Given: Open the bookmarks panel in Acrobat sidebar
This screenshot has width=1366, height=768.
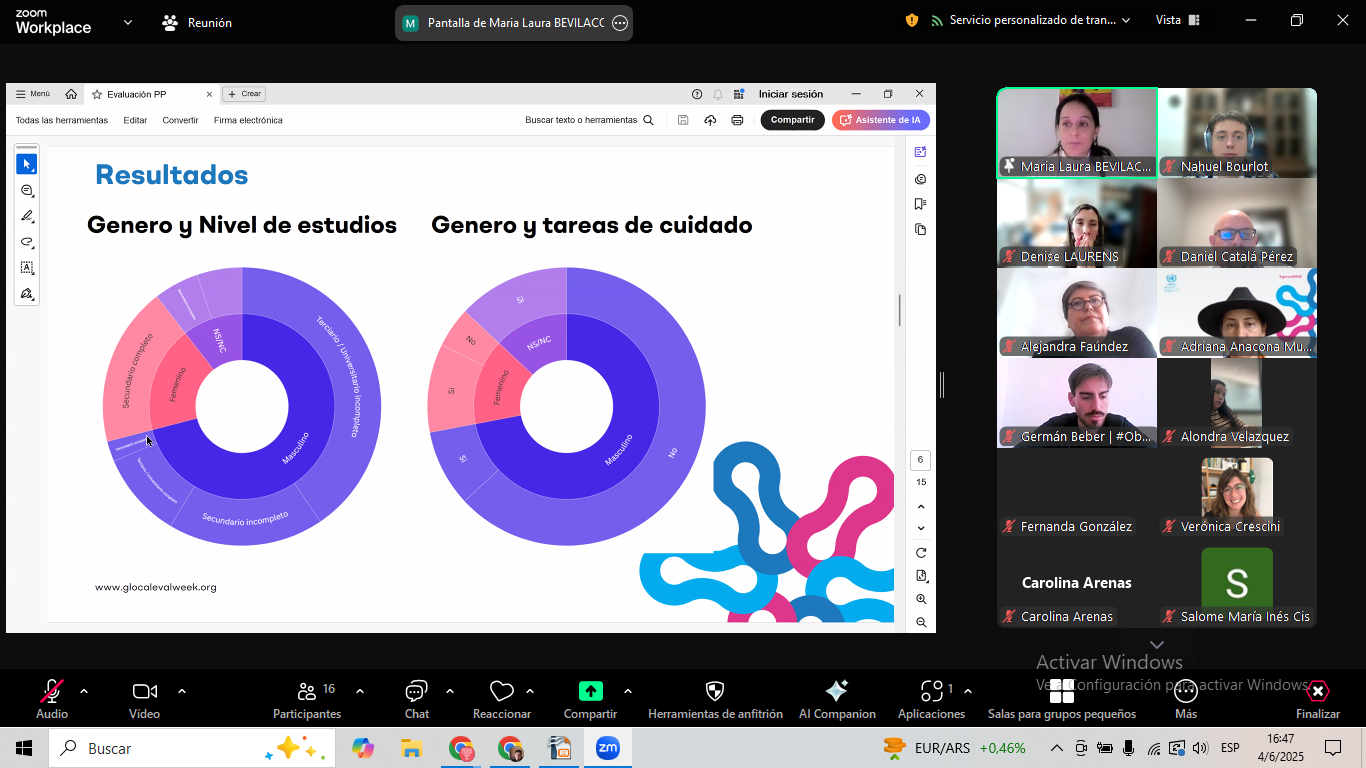Looking at the screenshot, I should pyautogui.click(x=921, y=204).
